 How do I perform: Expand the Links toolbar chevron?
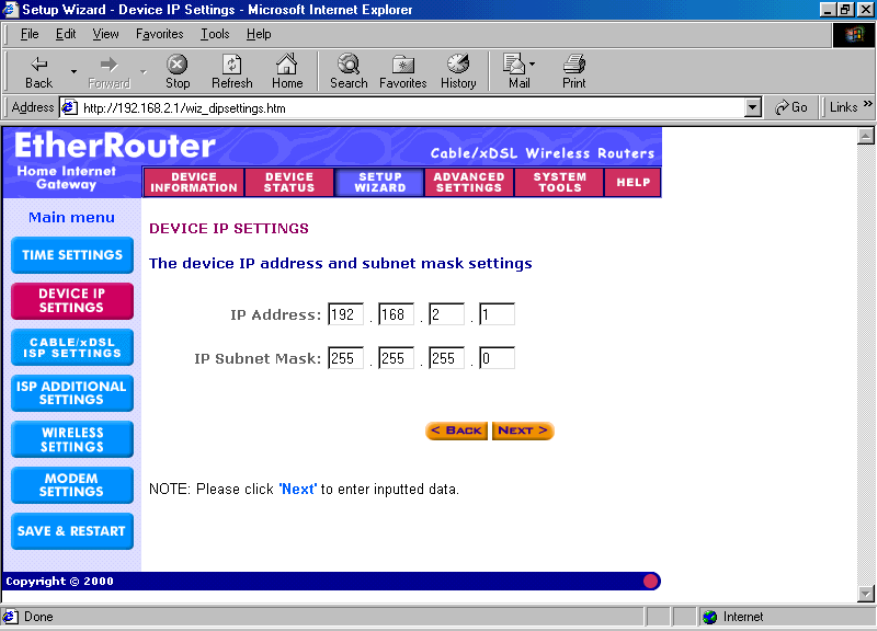(867, 103)
